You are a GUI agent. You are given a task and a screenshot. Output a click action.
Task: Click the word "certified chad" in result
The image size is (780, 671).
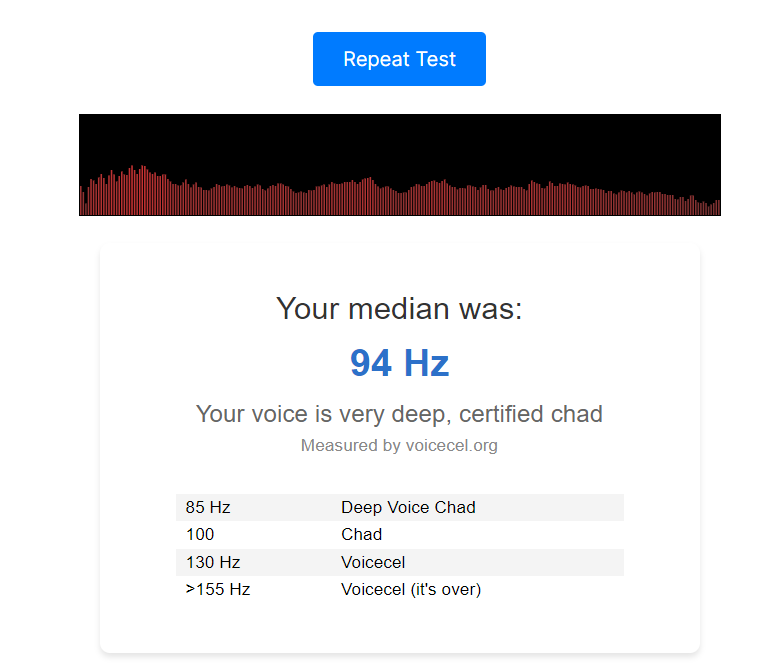(531, 414)
